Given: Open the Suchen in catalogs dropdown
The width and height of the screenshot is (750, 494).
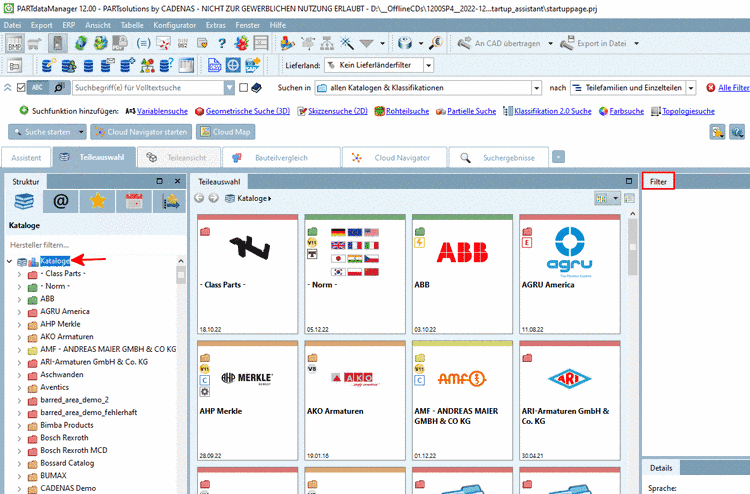Looking at the screenshot, I should [537, 88].
